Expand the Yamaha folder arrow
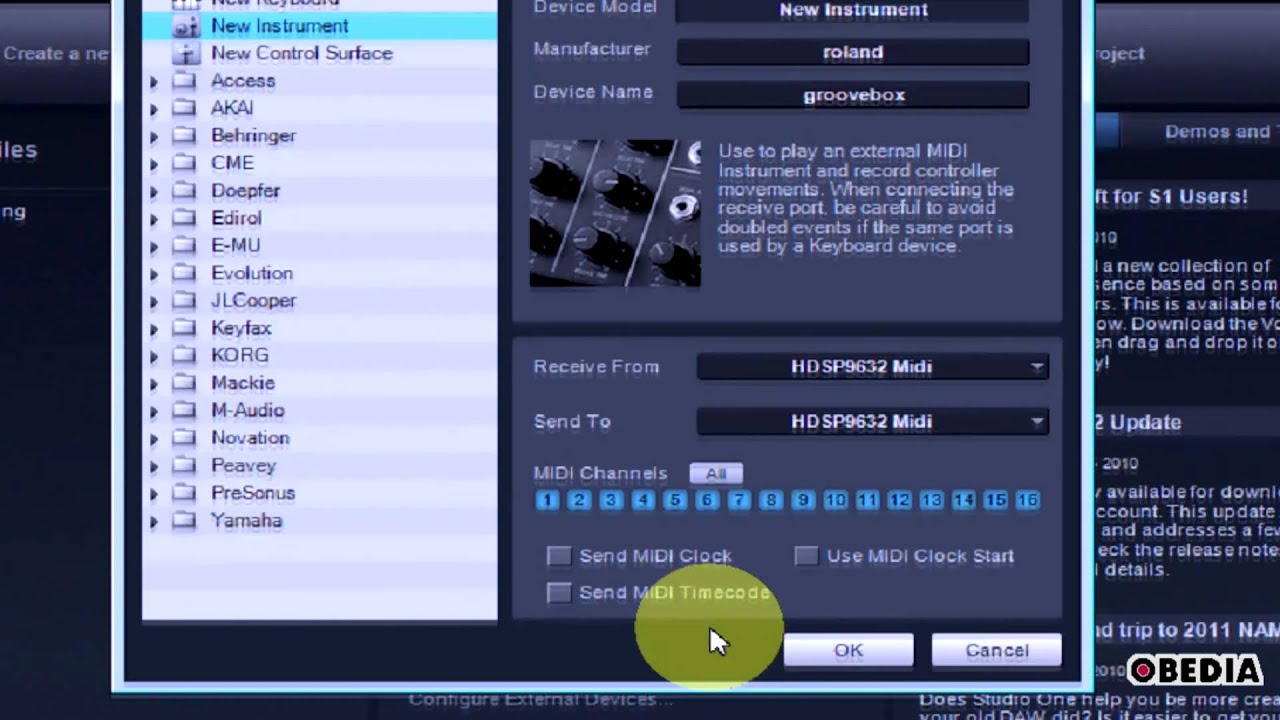Viewport: 1280px width, 720px height. [x=154, y=521]
